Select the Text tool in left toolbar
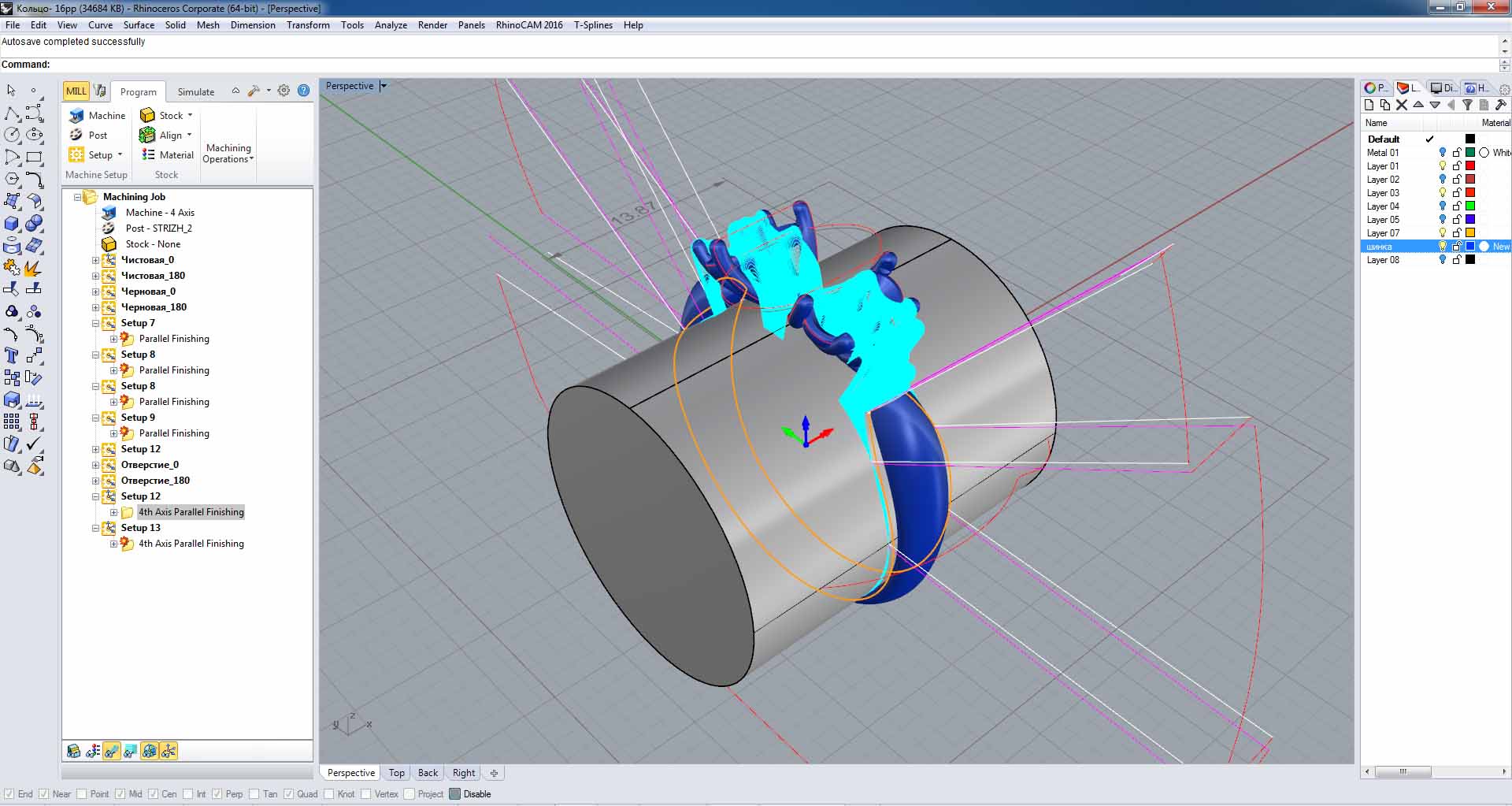Image resolution: width=1512 pixels, height=806 pixels. click(x=12, y=355)
